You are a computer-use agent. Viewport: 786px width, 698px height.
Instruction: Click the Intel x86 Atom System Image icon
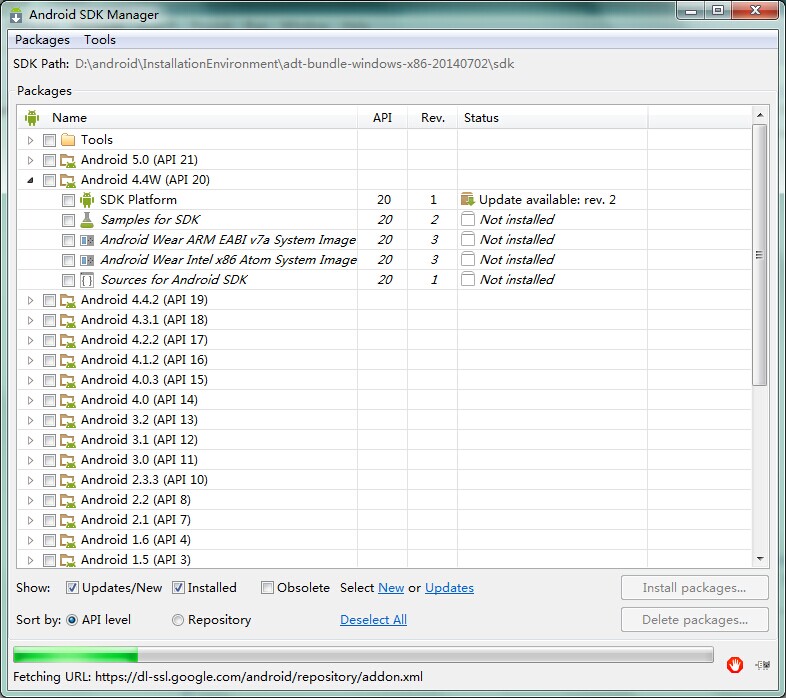(87, 260)
